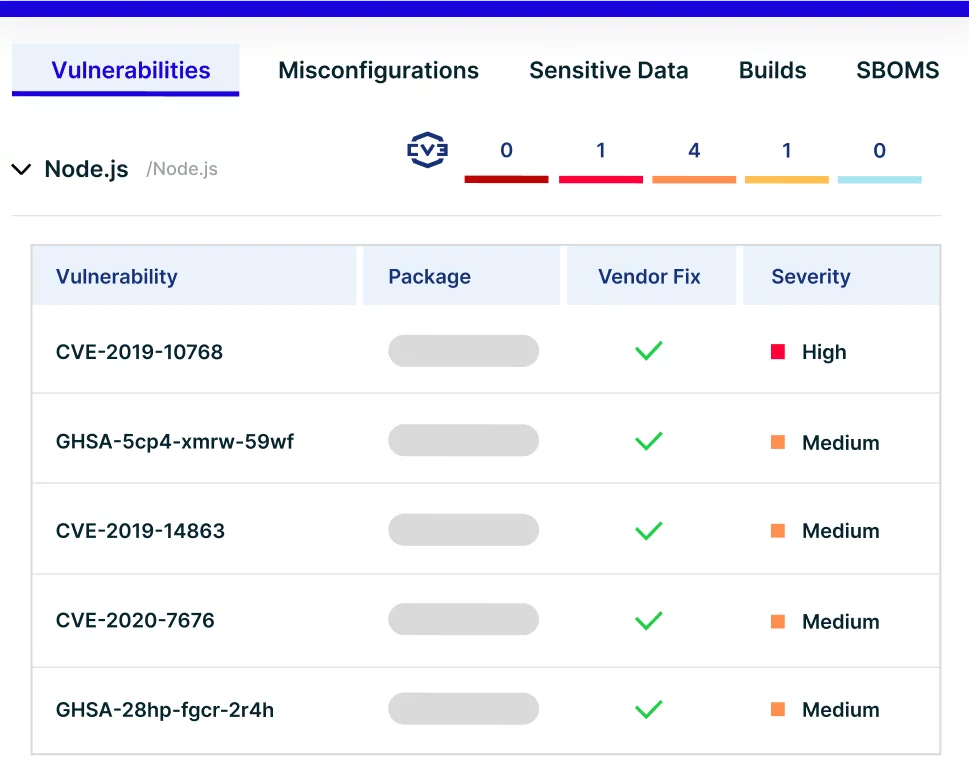The width and height of the screenshot is (969, 779).
Task: Click red High severity square
Action: (x=778, y=352)
